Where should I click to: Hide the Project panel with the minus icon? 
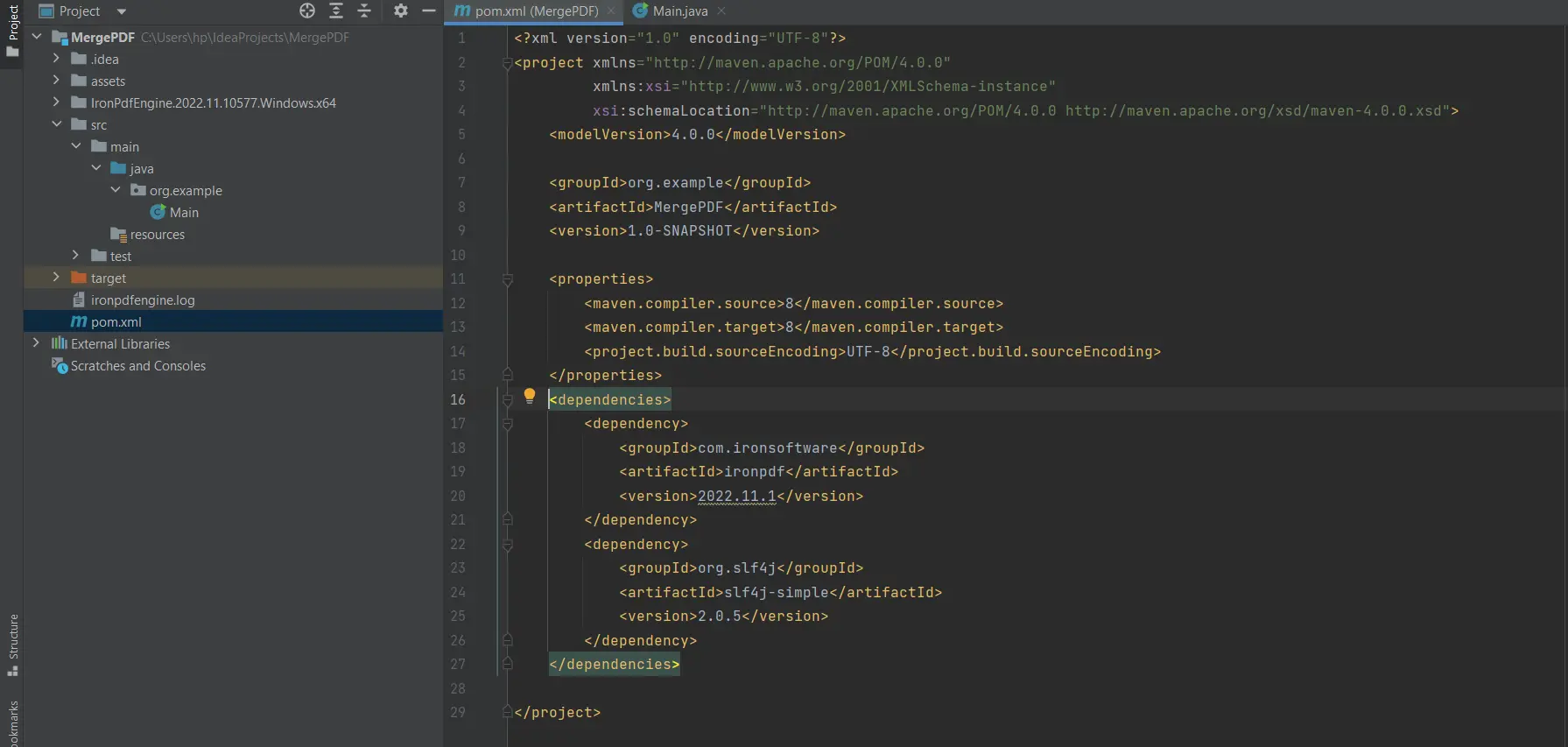[429, 11]
